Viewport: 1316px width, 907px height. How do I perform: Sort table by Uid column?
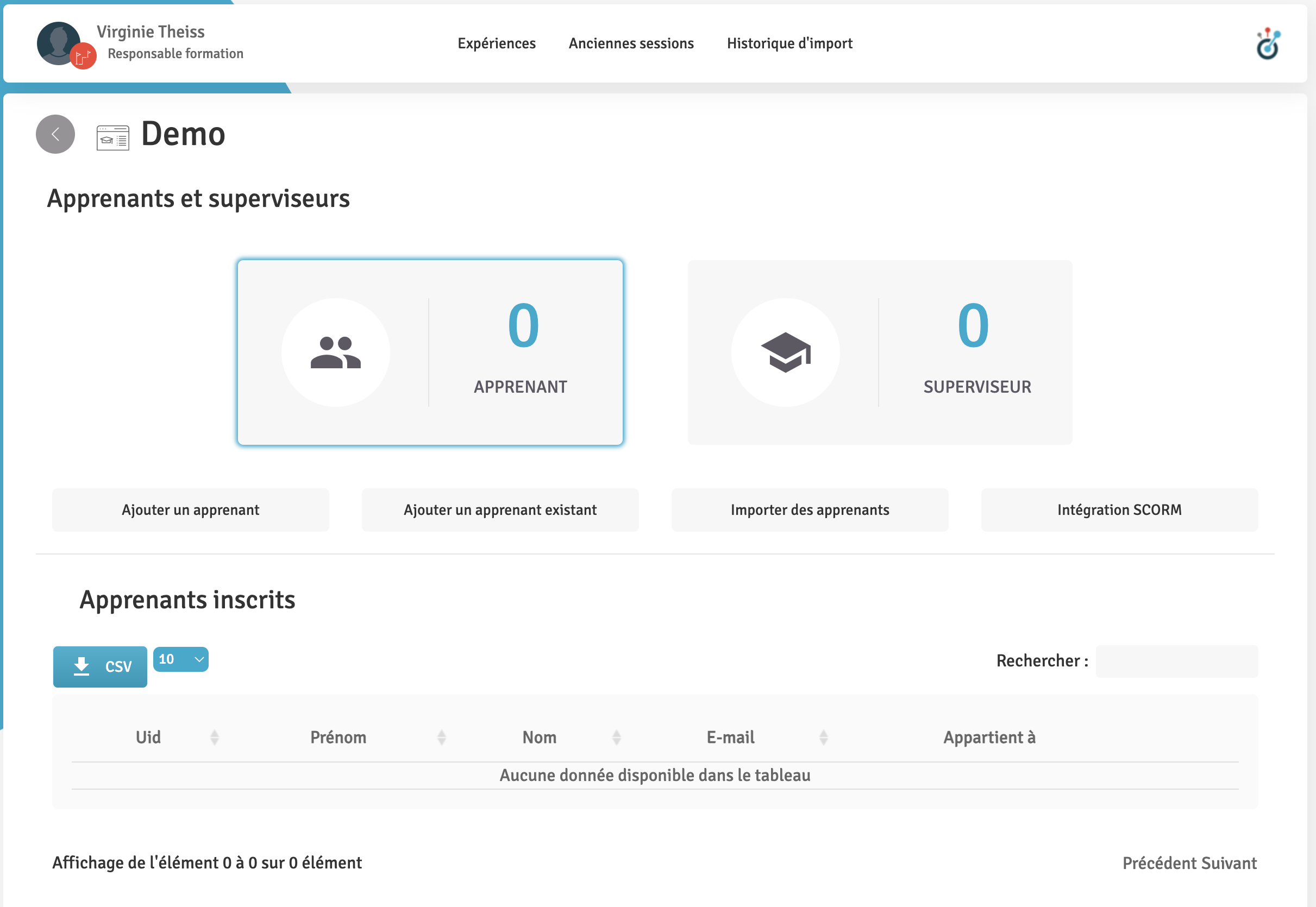pyautogui.click(x=148, y=737)
